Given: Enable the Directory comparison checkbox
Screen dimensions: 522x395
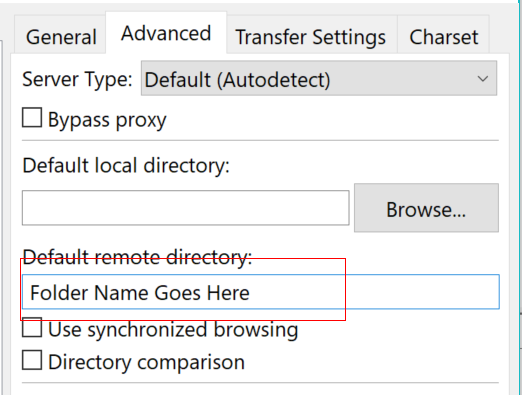Looking at the screenshot, I should 32,360.
